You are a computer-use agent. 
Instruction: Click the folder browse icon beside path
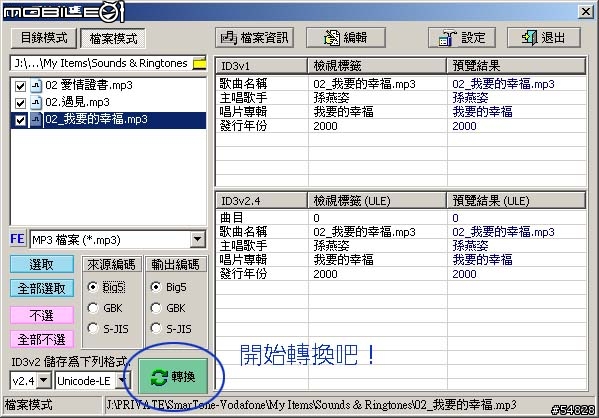click(x=200, y=63)
